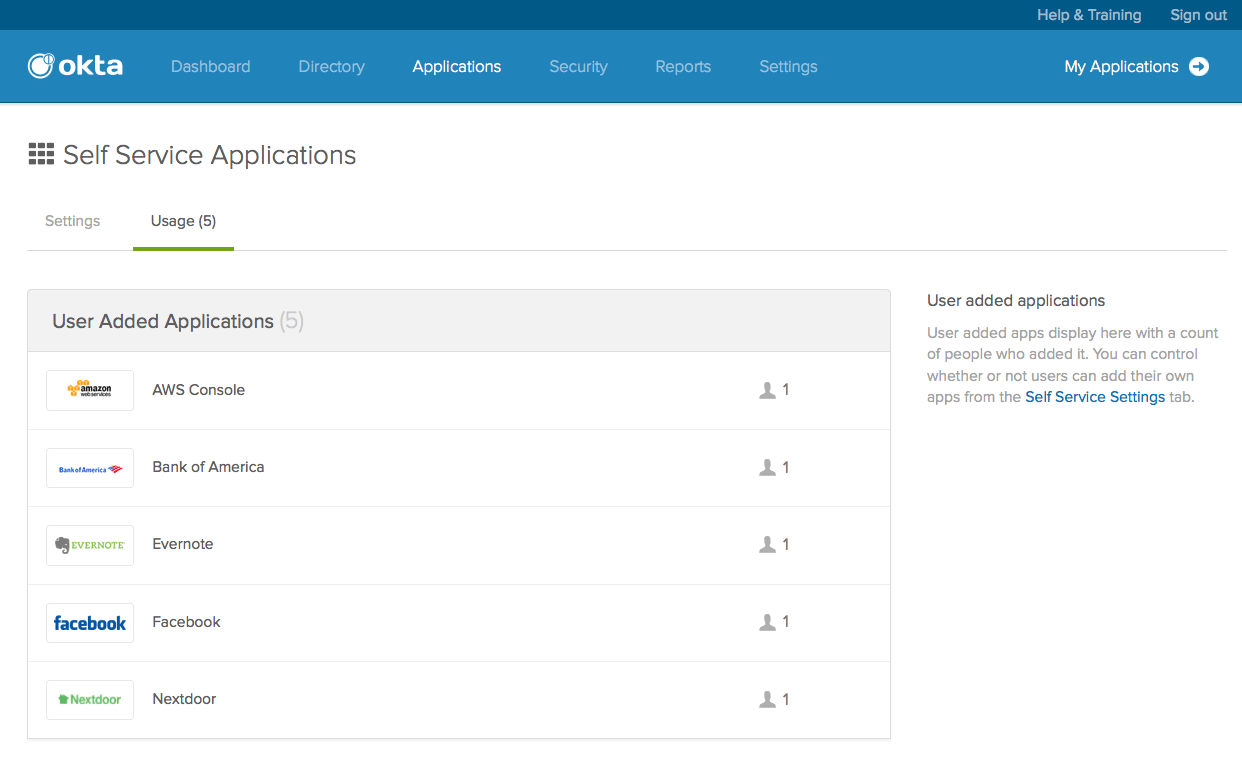Click the My Applications arrow icon
The image size is (1242, 776).
1199,67
